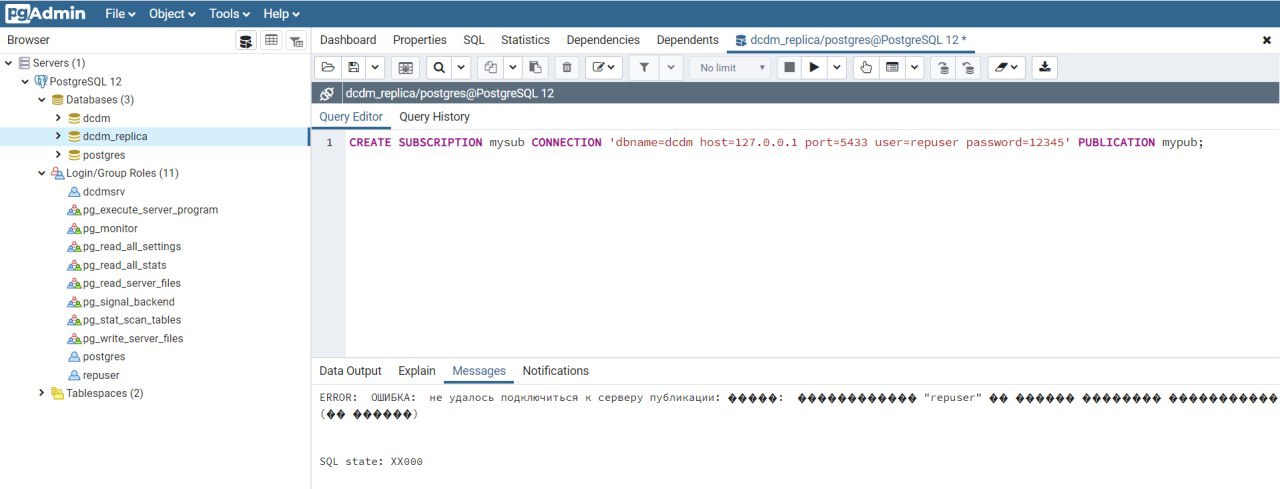Click Browser panel view data grid icon

pyautogui.click(x=271, y=40)
